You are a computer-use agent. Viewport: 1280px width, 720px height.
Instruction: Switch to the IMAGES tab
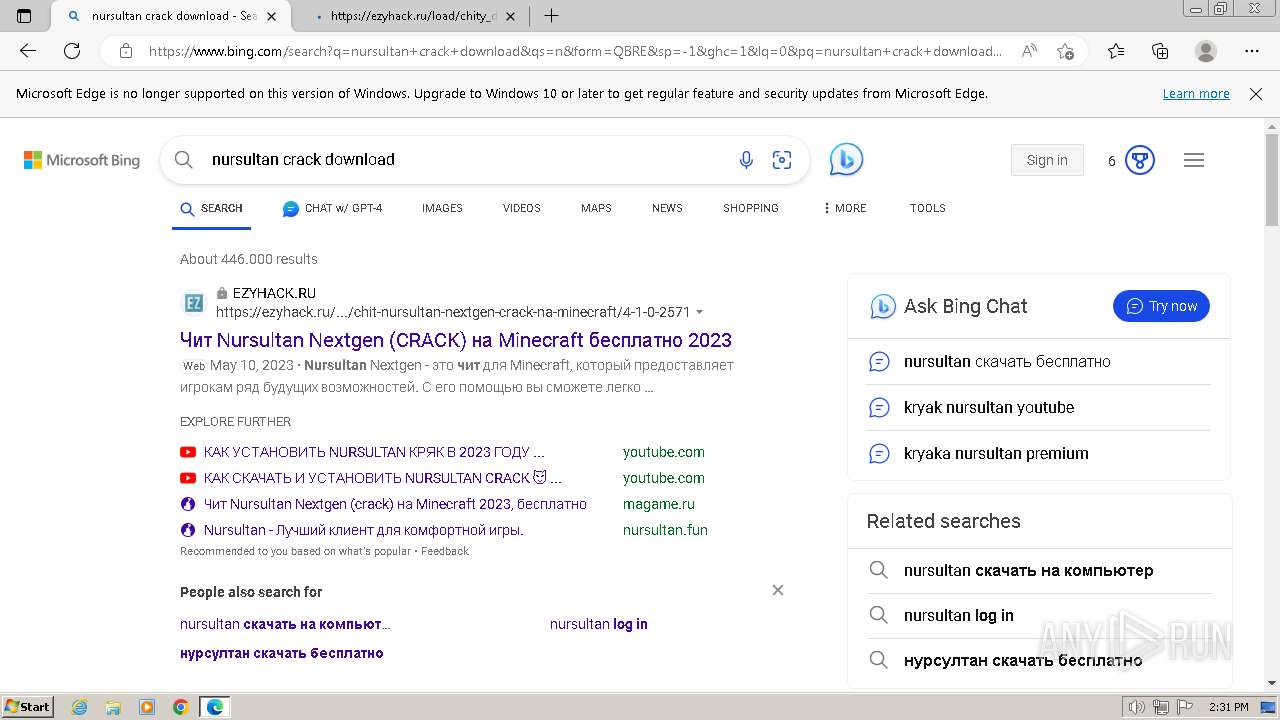tap(442, 208)
